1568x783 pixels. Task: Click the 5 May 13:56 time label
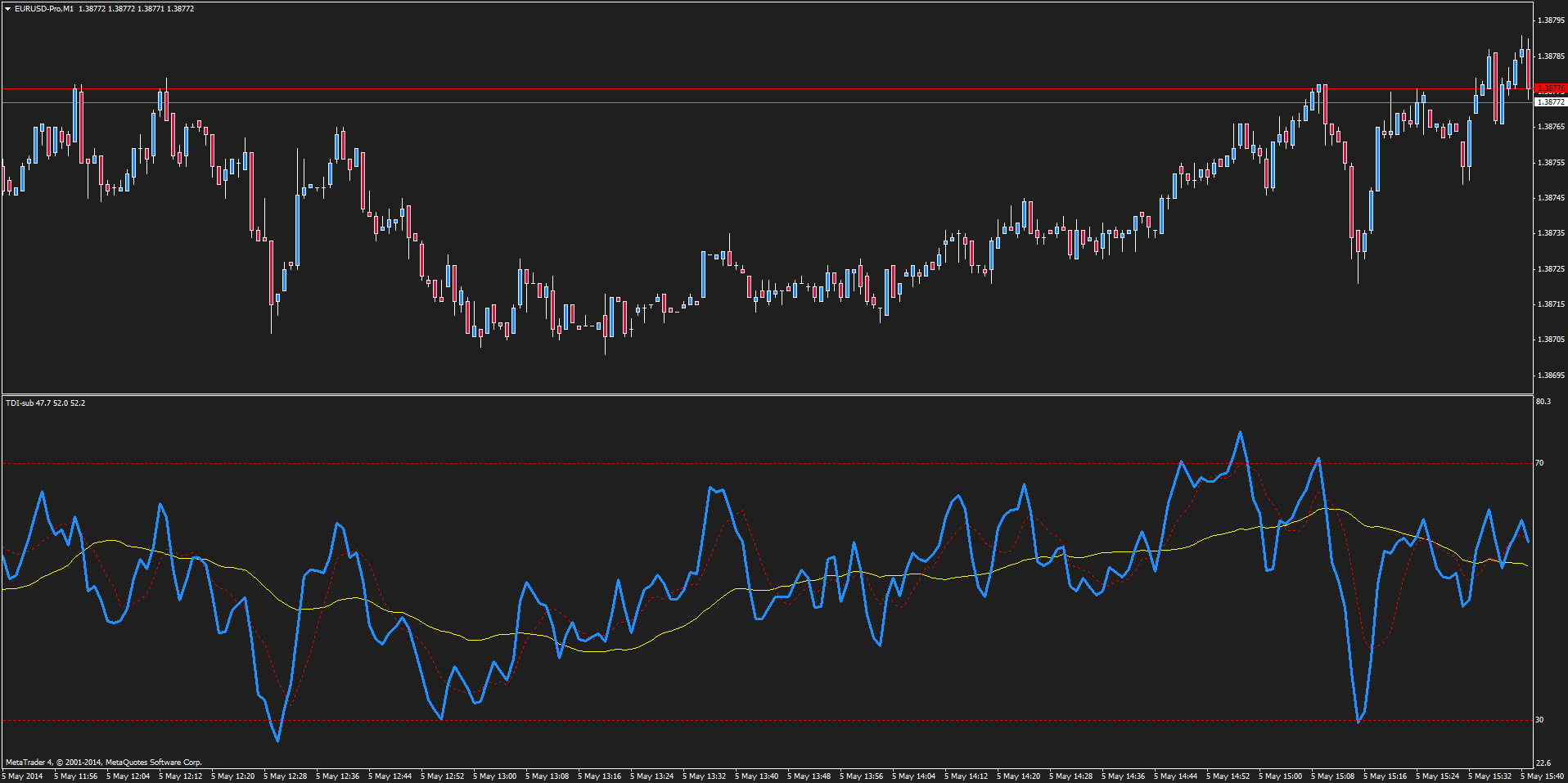pos(861,776)
